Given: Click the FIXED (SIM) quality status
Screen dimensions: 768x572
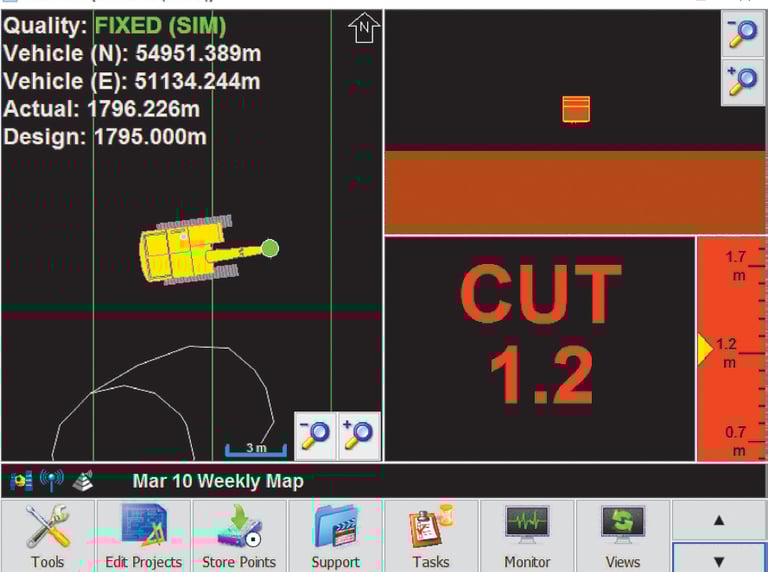Looking at the screenshot, I should coord(160,26).
